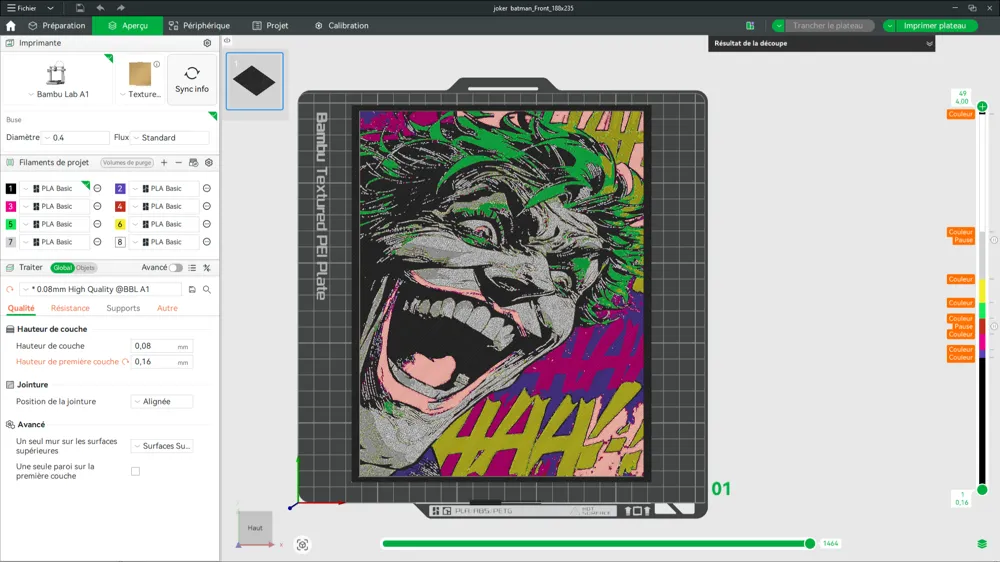The width and height of the screenshot is (1000, 562).
Task: Switch to the Calibration tab
Action: click(342, 26)
